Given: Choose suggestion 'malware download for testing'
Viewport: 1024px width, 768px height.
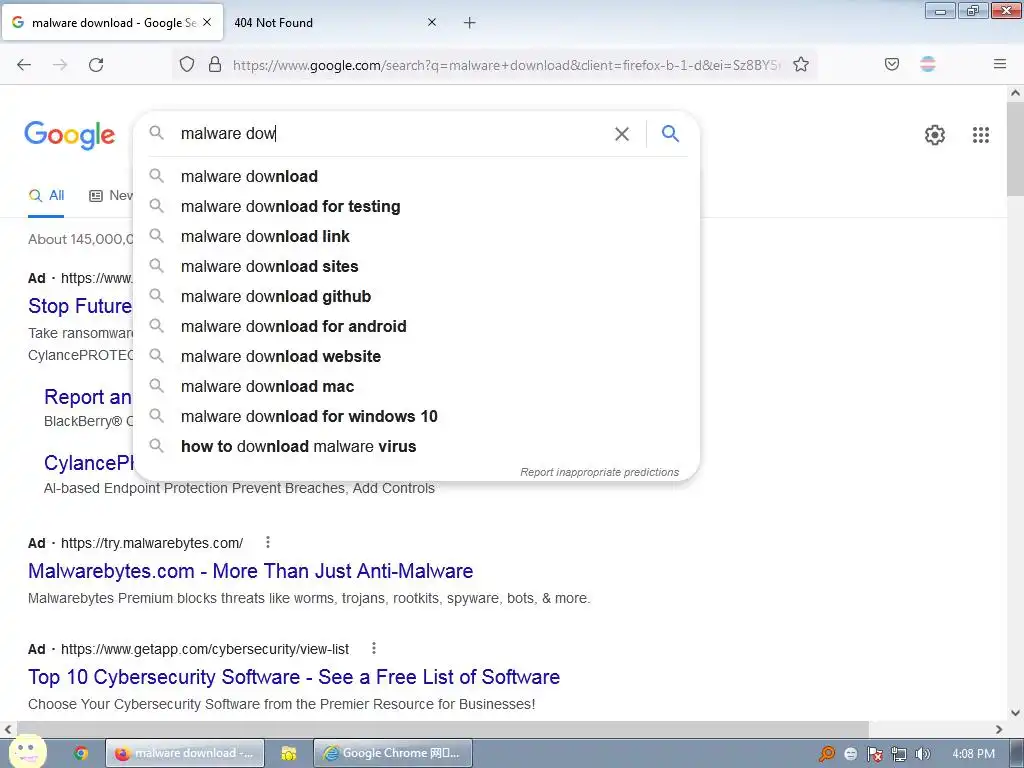Looking at the screenshot, I should point(416,206).
